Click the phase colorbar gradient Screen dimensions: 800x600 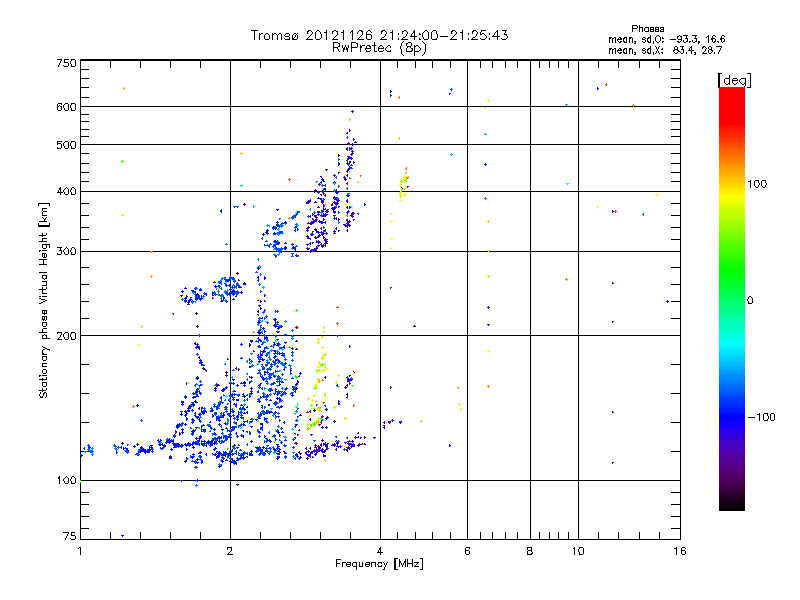tap(732, 298)
